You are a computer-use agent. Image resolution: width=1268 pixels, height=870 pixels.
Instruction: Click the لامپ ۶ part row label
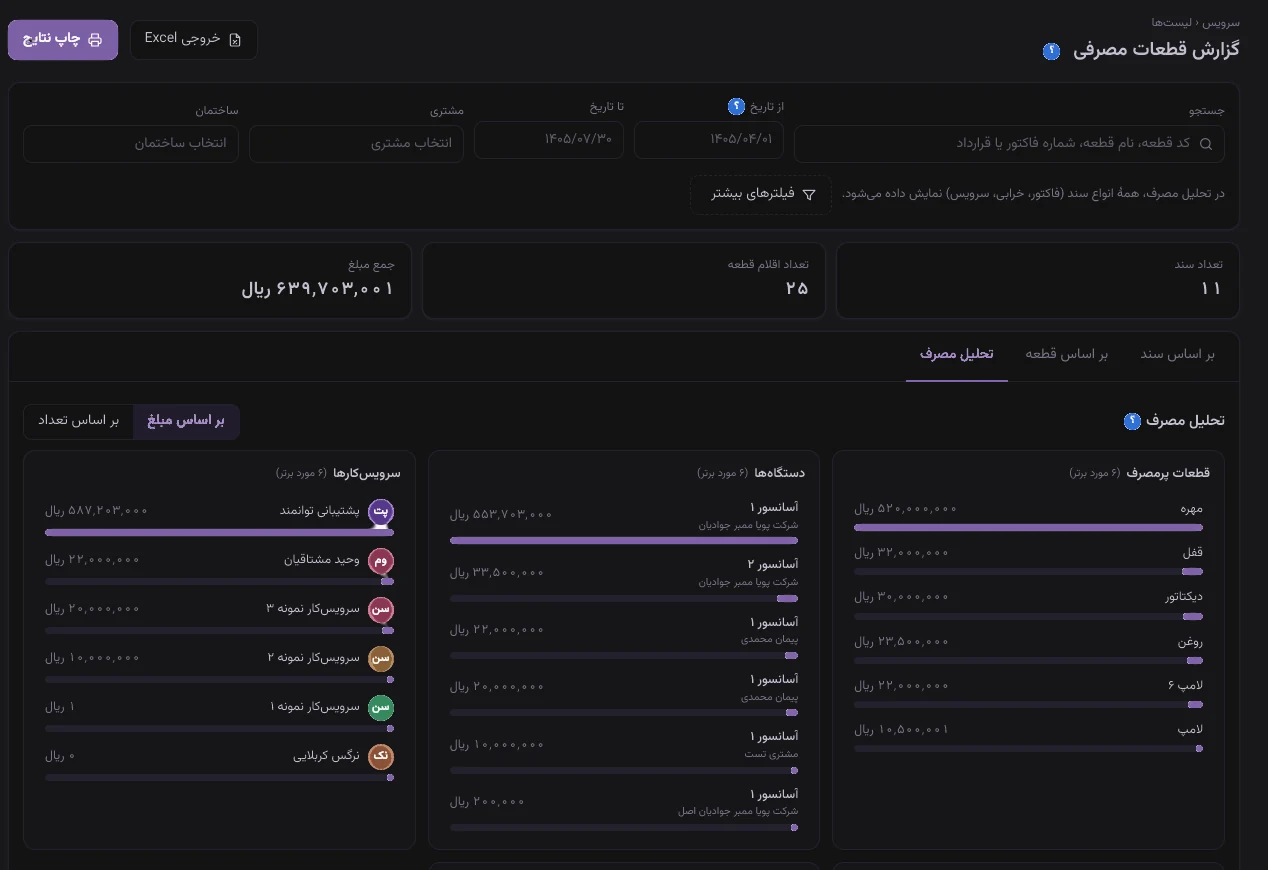[1185, 686]
